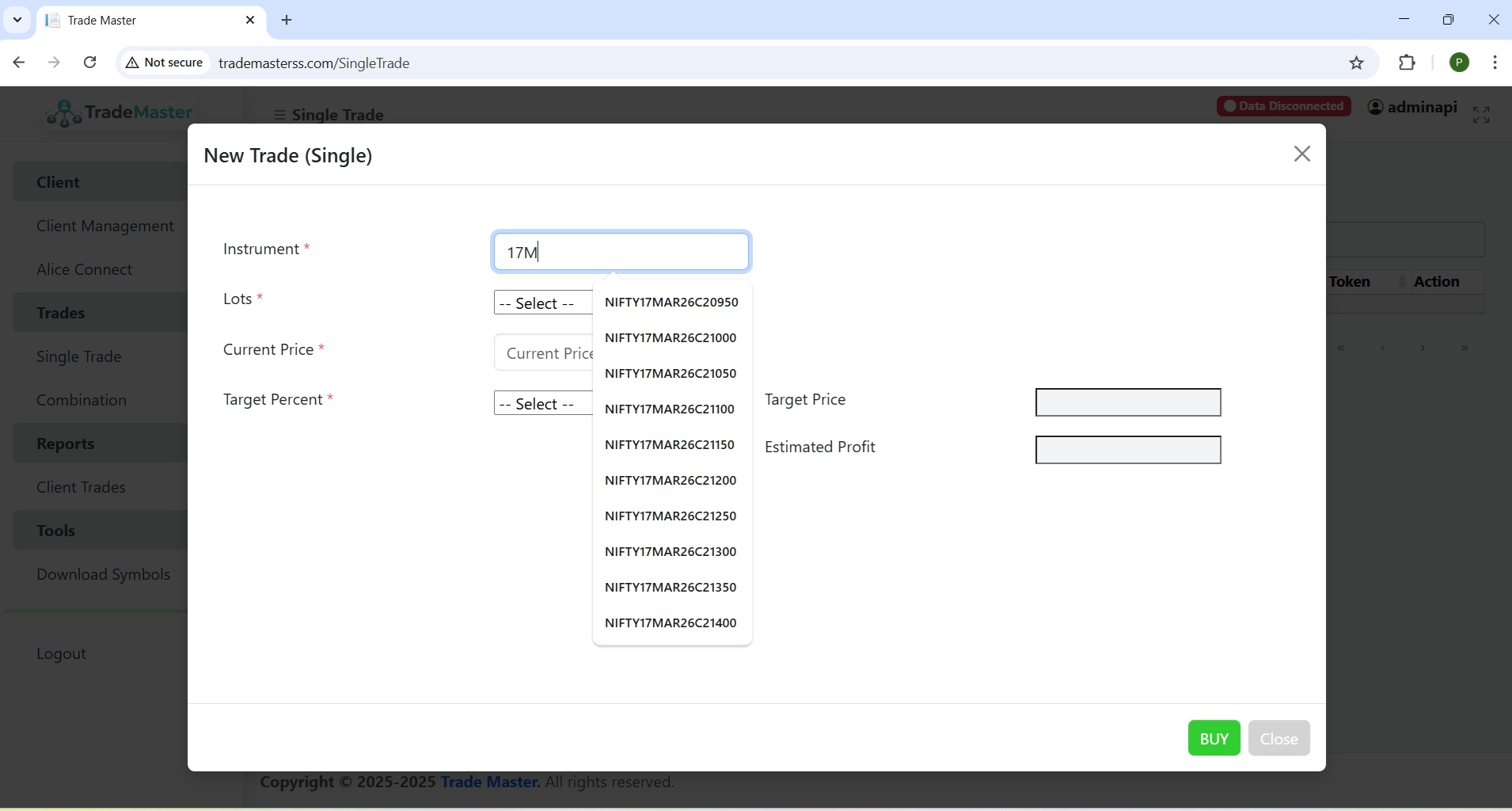Select NIFTY17MAR26C20950 from suggestions

pos(671,303)
